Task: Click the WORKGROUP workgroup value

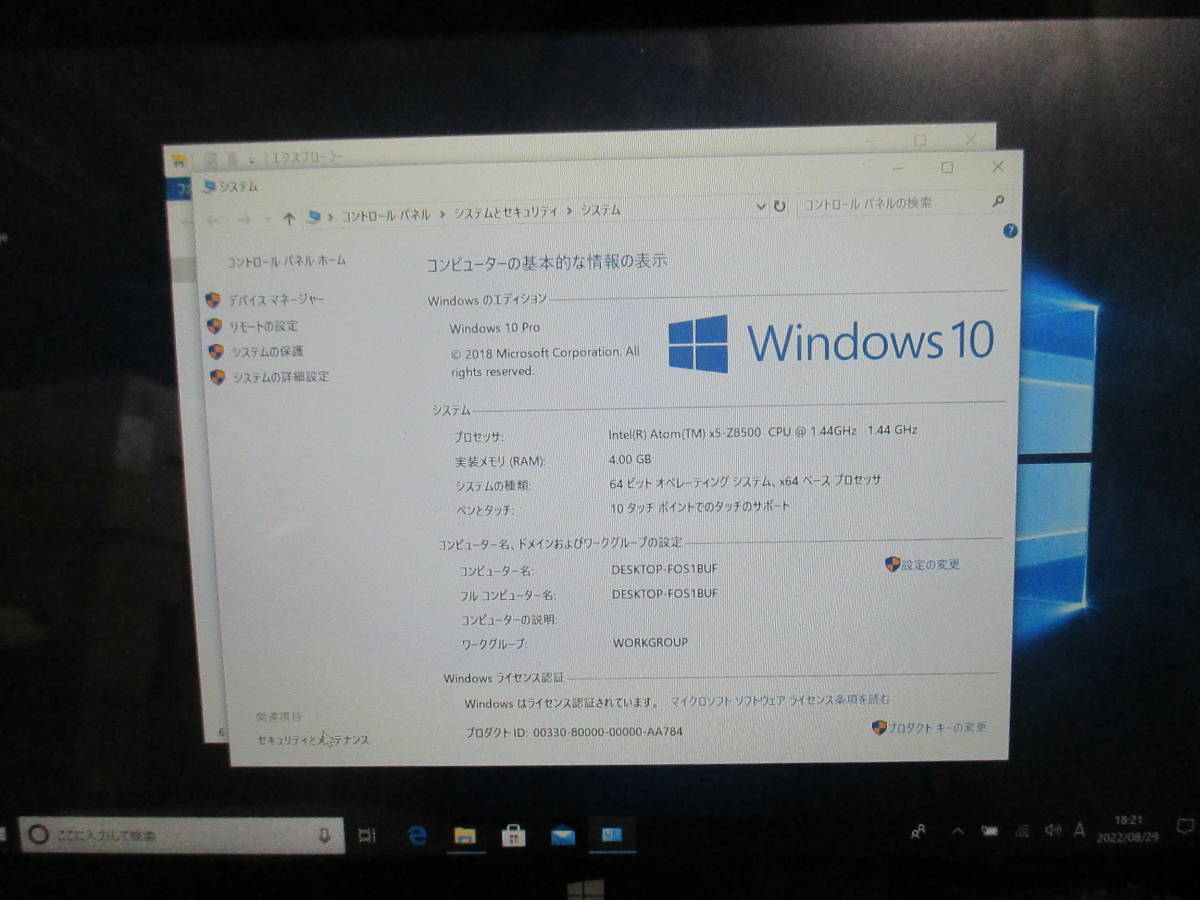Action: (x=650, y=642)
